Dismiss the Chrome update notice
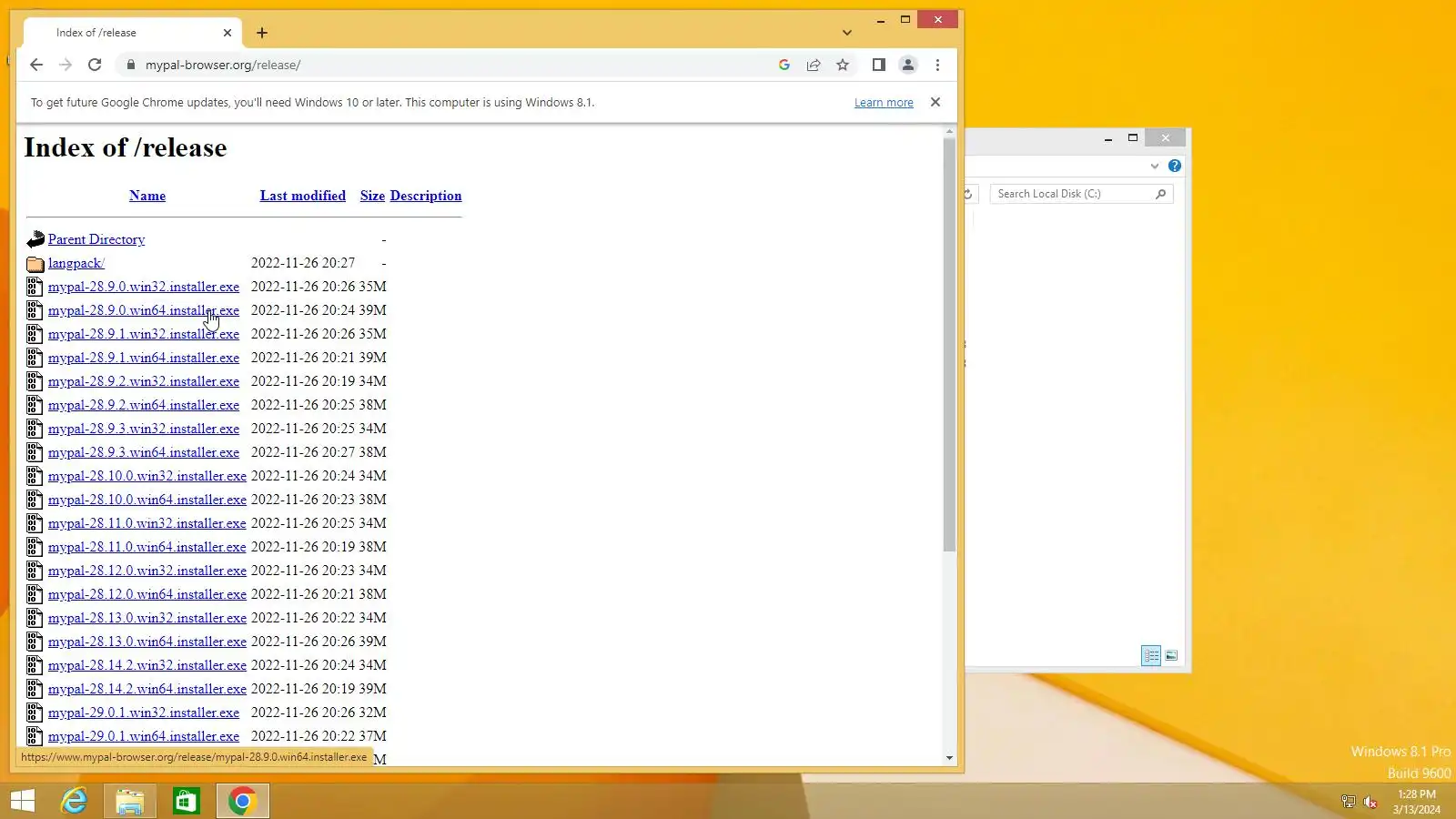This screenshot has width=1456, height=819. [935, 102]
